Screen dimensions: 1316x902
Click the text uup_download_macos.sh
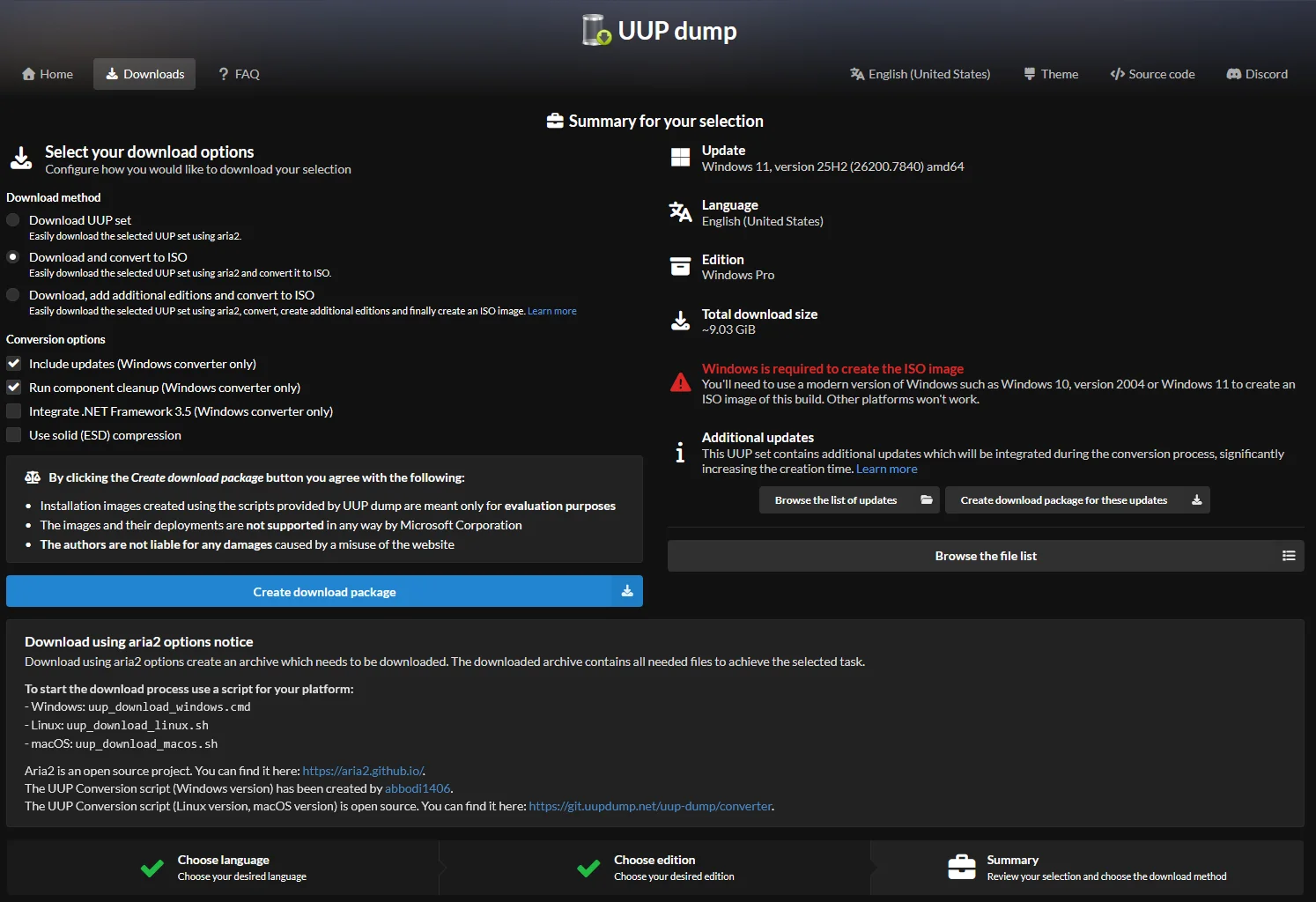tap(146, 743)
